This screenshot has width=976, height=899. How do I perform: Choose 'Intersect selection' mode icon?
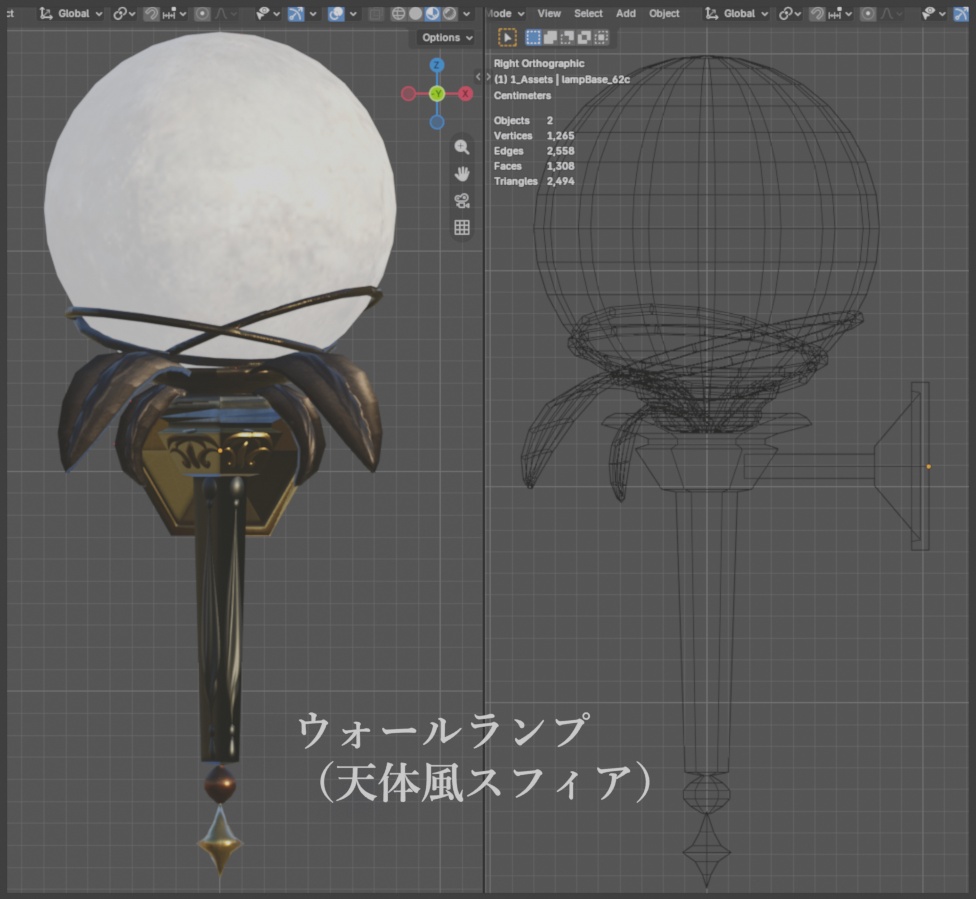click(601, 38)
